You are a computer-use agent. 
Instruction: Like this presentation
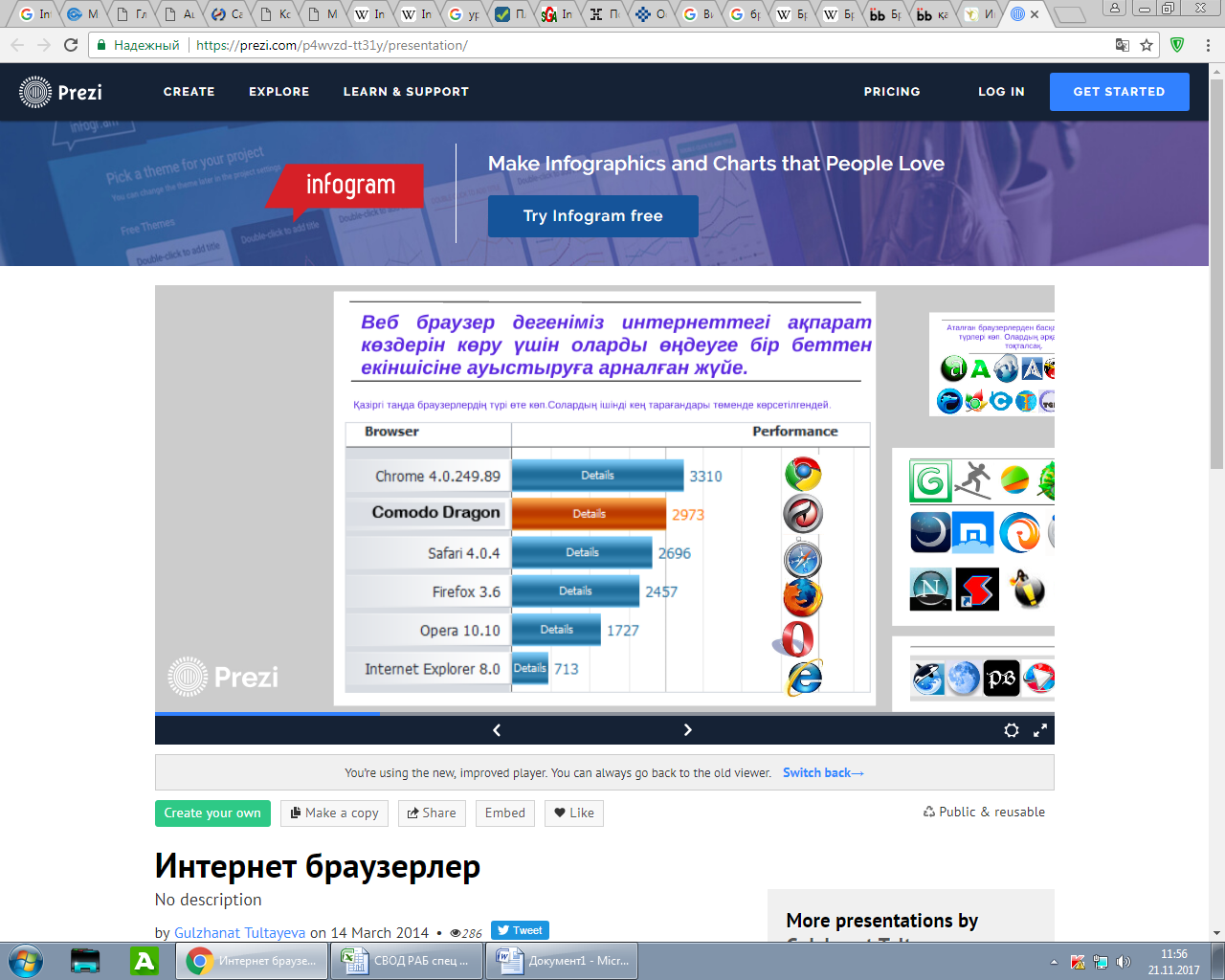(574, 813)
